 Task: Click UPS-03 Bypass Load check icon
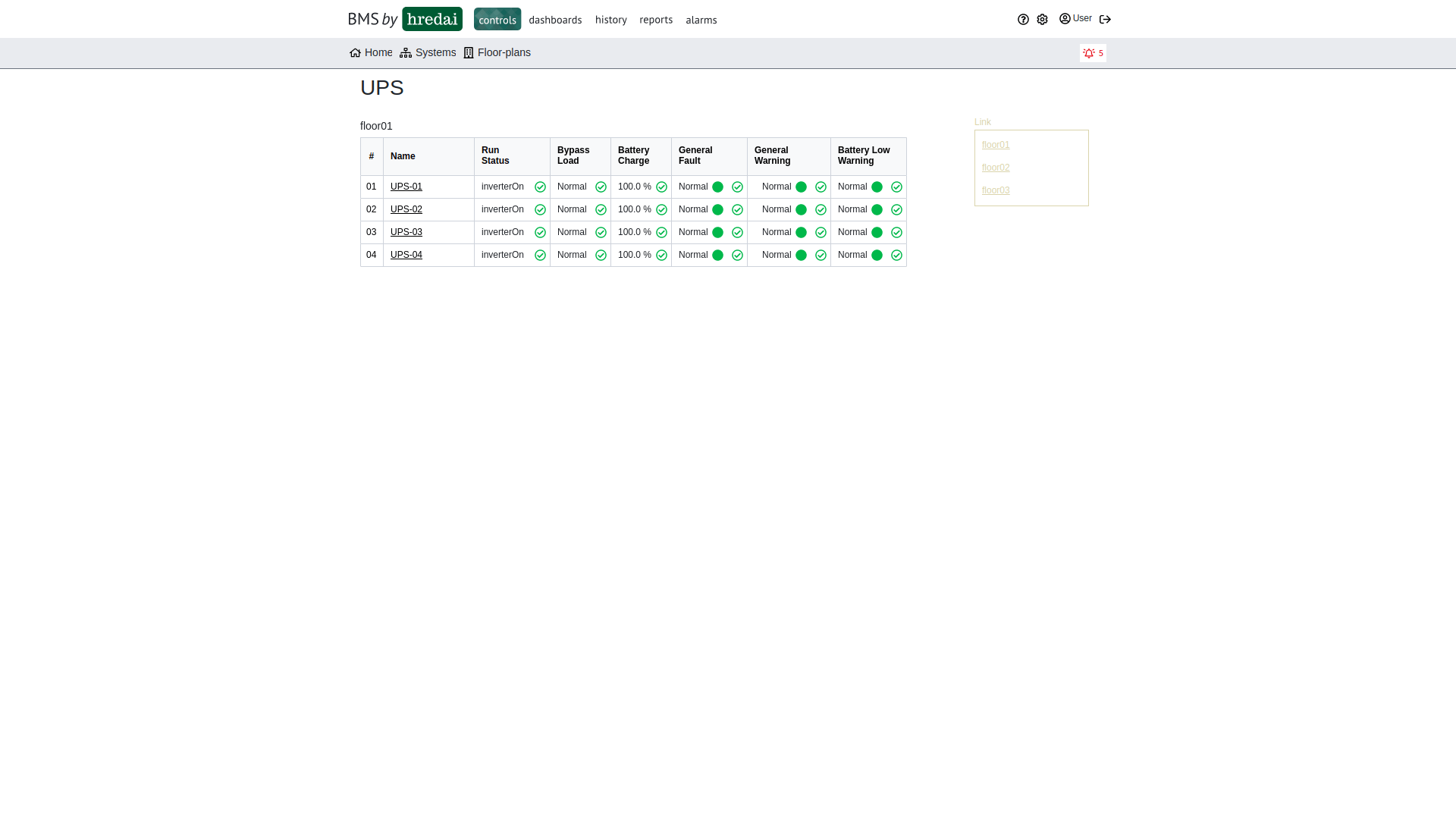601,233
